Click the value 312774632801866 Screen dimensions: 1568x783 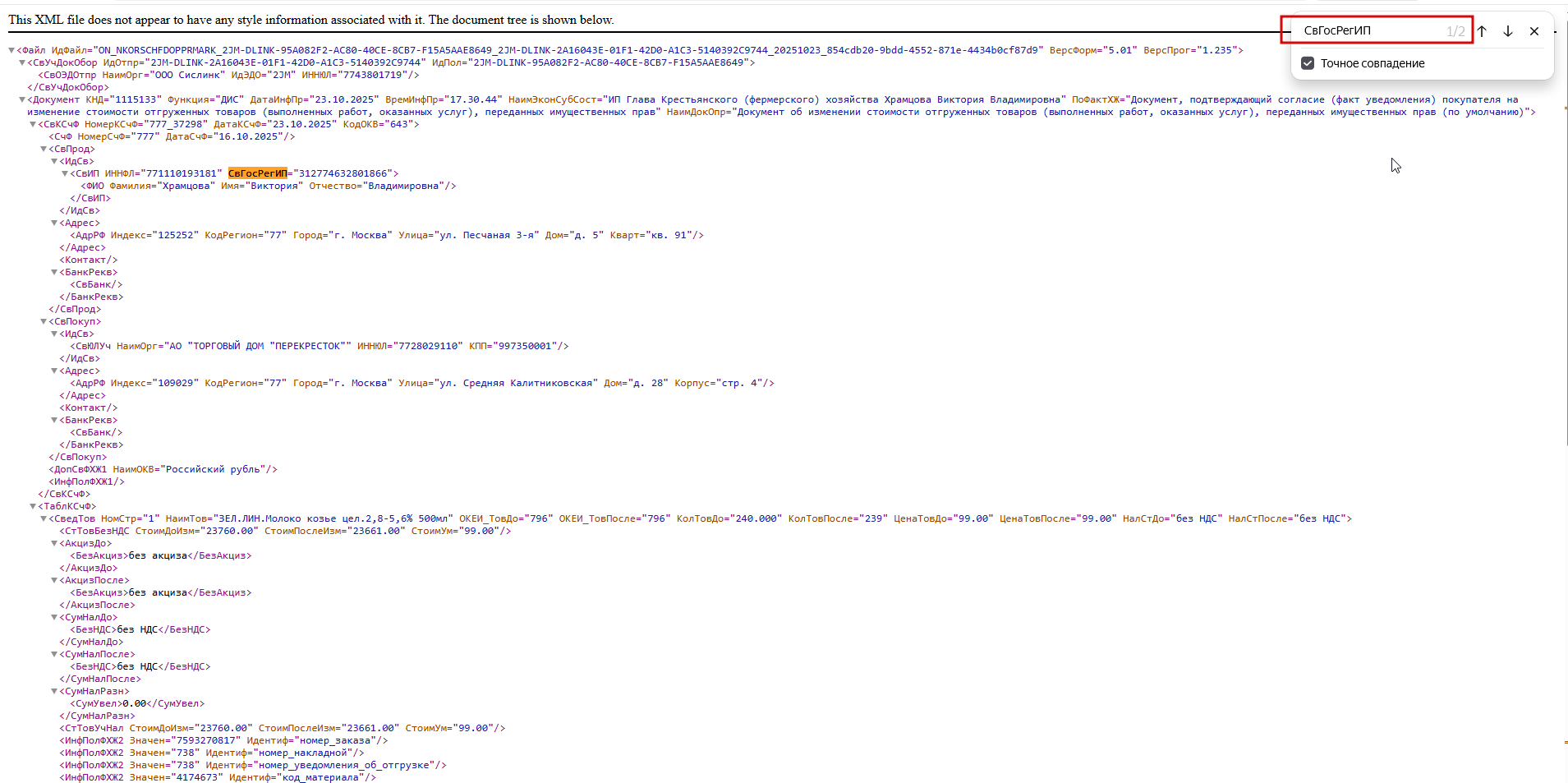point(343,173)
